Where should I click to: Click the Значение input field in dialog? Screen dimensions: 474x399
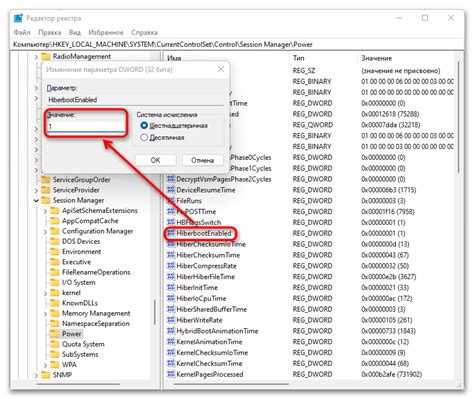coord(86,126)
